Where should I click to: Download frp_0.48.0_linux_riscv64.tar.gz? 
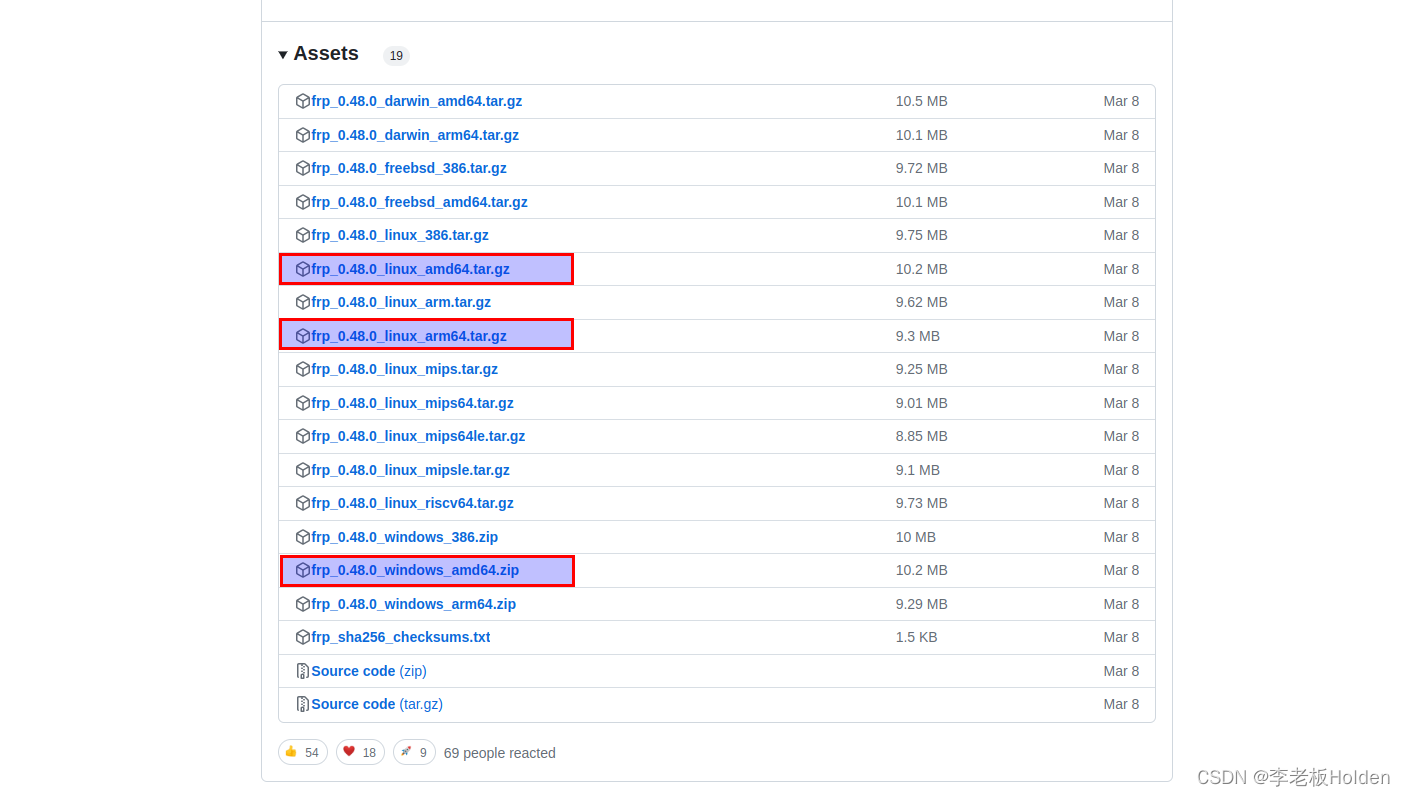412,503
